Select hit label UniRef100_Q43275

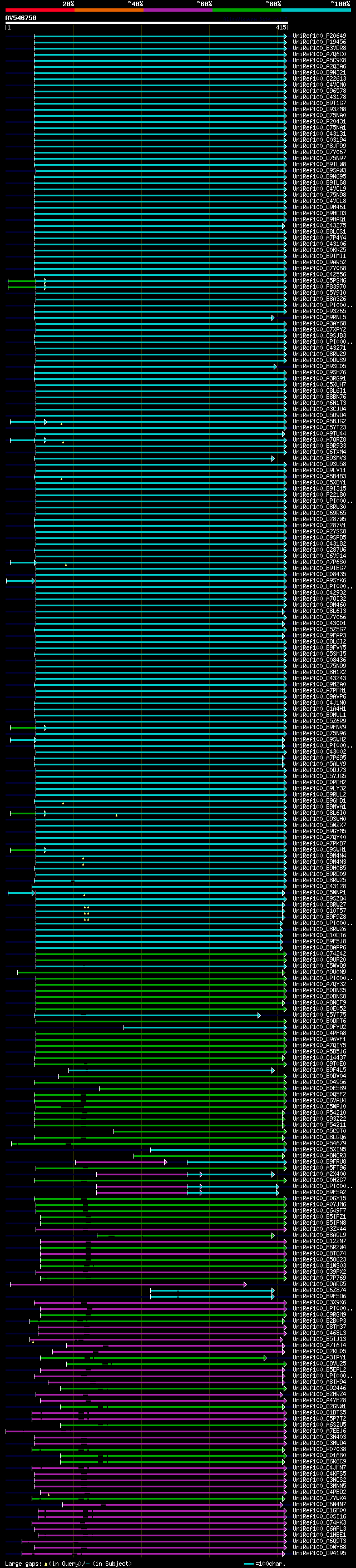(319, 226)
